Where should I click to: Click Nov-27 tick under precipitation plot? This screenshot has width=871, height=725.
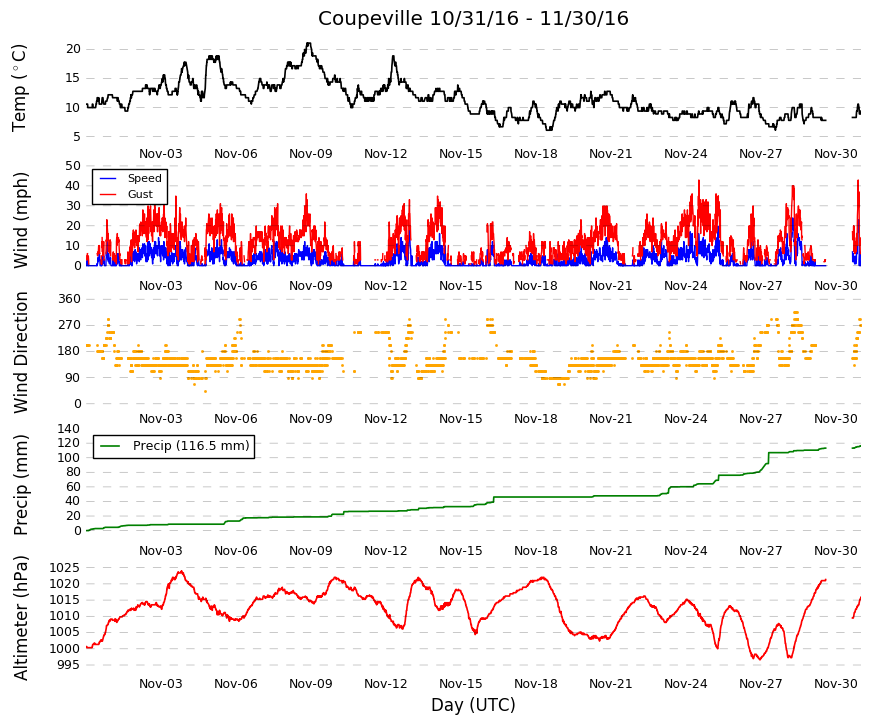tap(760, 551)
